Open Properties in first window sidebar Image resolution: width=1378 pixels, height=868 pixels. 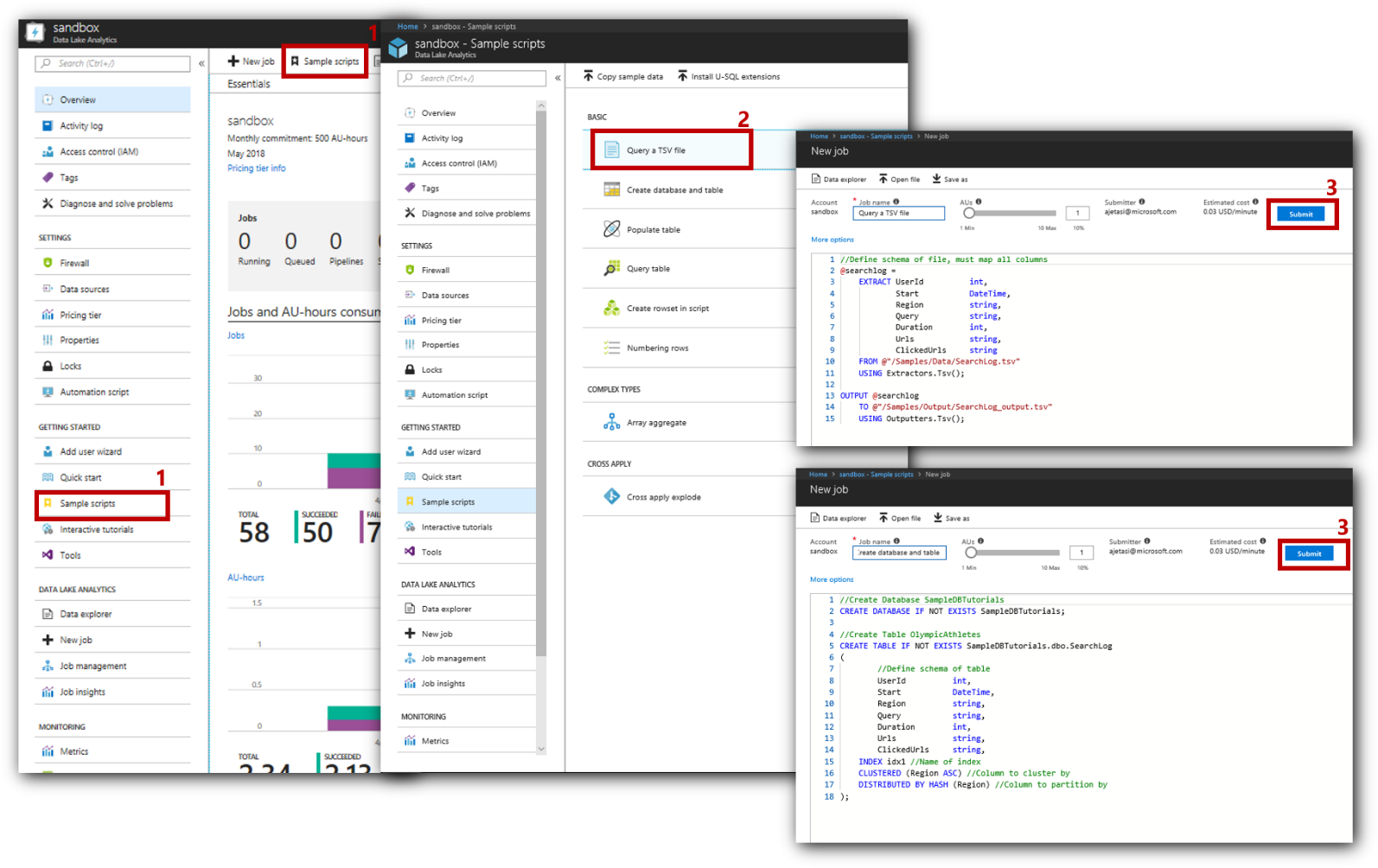pyautogui.click(x=112, y=341)
